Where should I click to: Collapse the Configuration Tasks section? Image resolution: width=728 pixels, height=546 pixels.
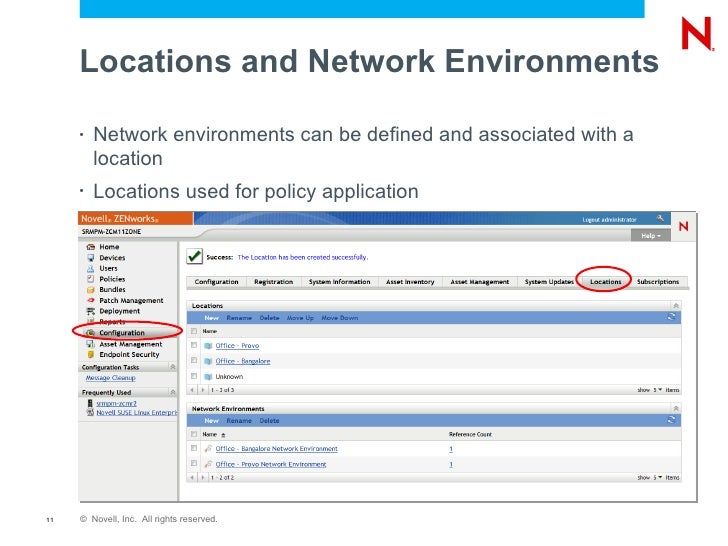tap(173, 367)
